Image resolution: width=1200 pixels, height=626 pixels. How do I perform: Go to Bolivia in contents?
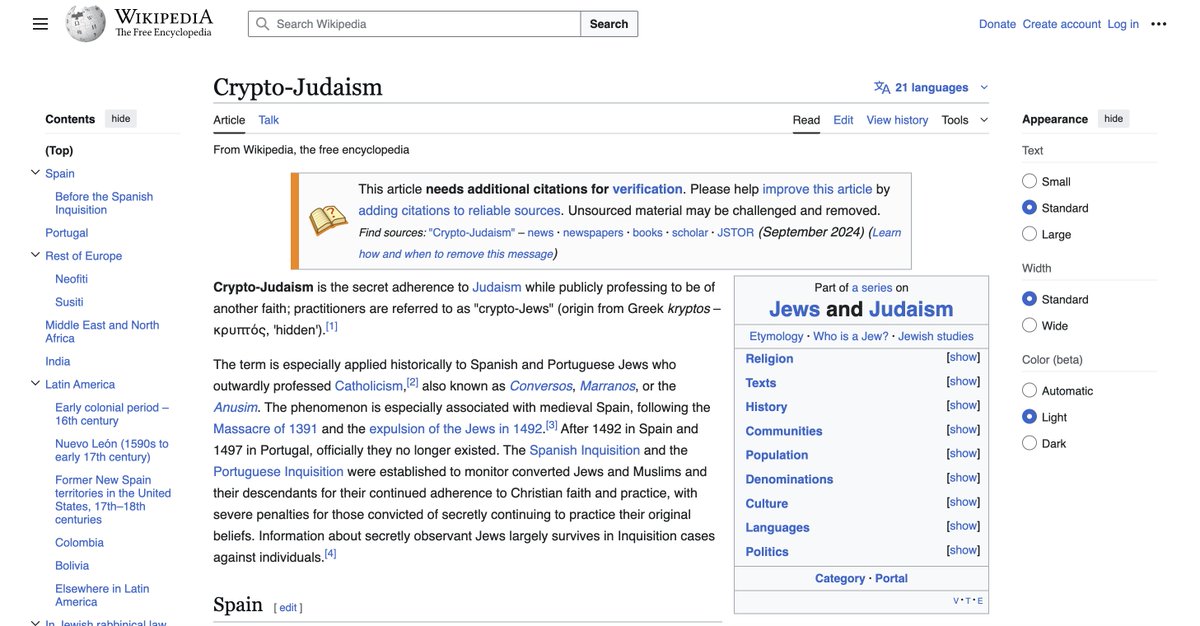click(x=73, y=566)
